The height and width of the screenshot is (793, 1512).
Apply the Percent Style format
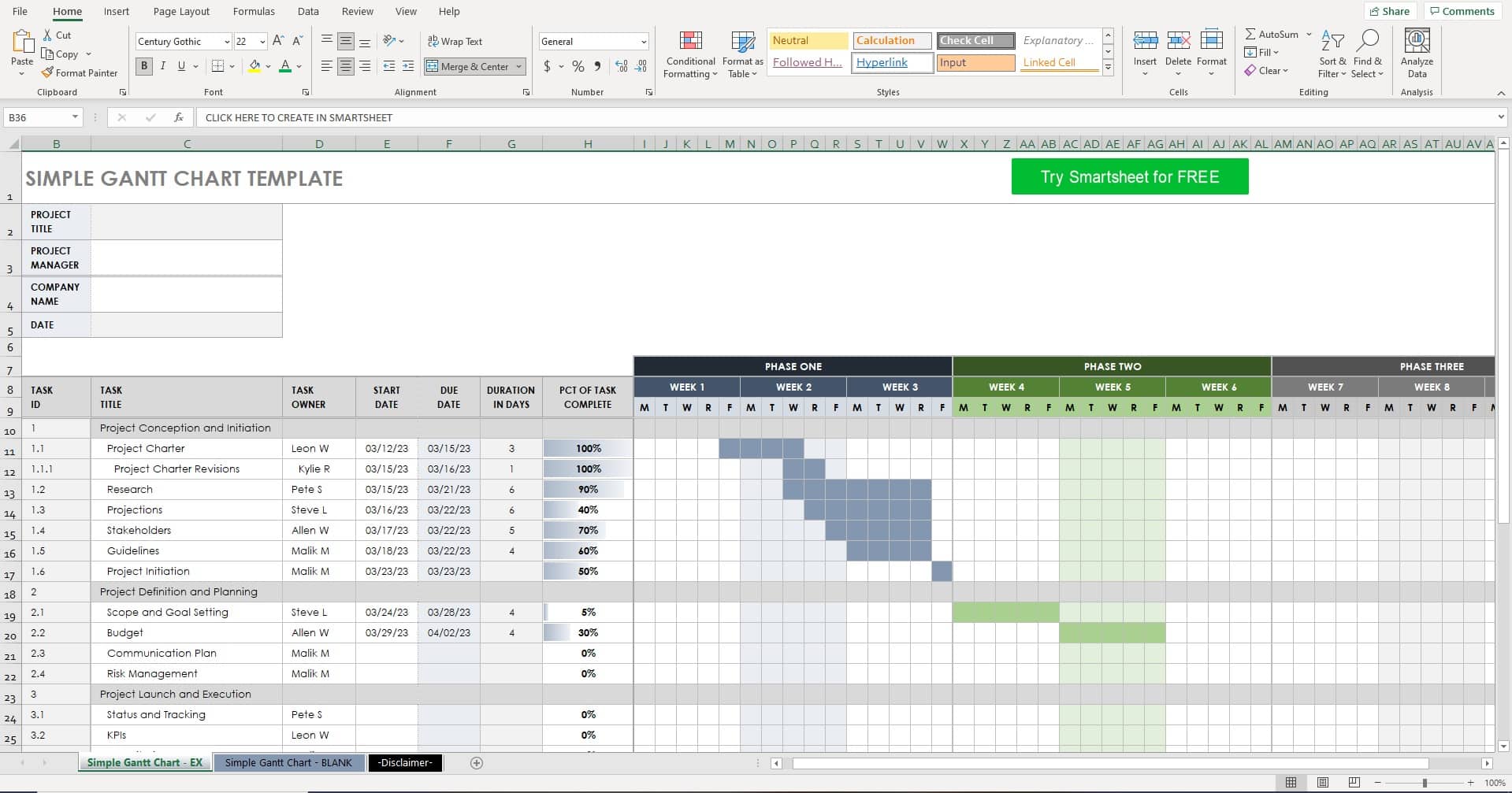pos(578,66)
